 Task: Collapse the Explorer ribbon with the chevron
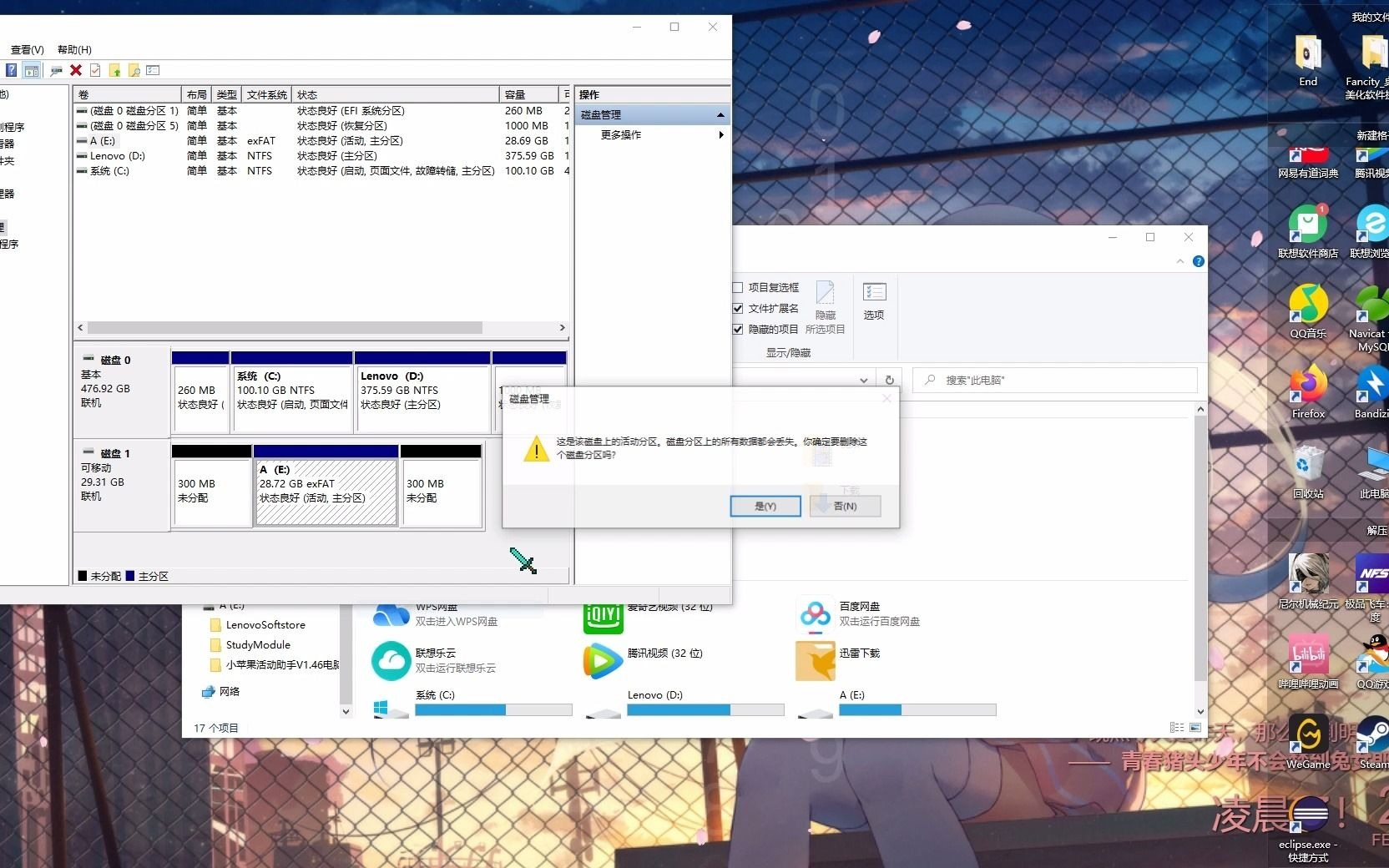1180,261
